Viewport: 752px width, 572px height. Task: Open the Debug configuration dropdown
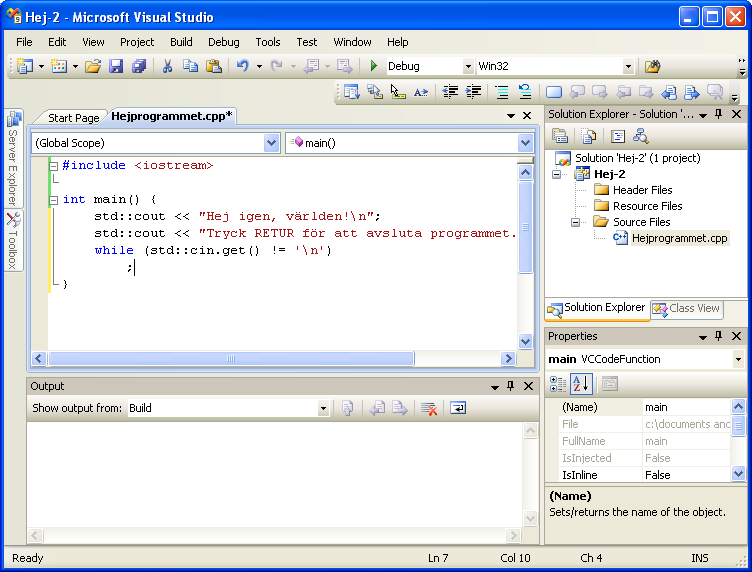468,66
